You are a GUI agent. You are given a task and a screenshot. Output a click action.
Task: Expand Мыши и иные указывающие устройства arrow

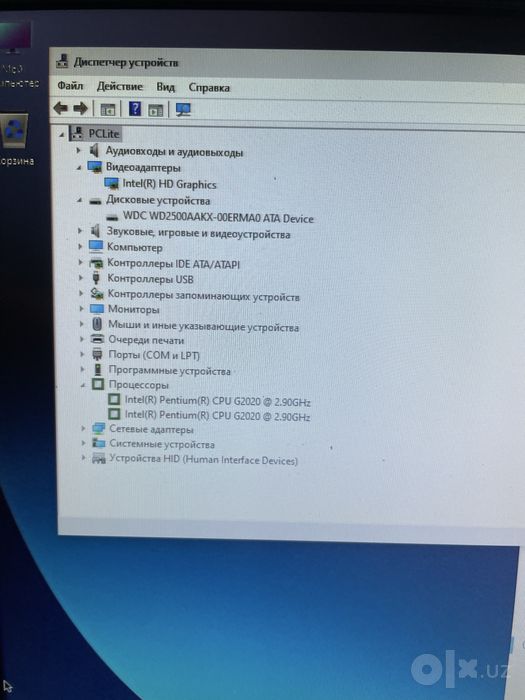(x=82, y=324)
